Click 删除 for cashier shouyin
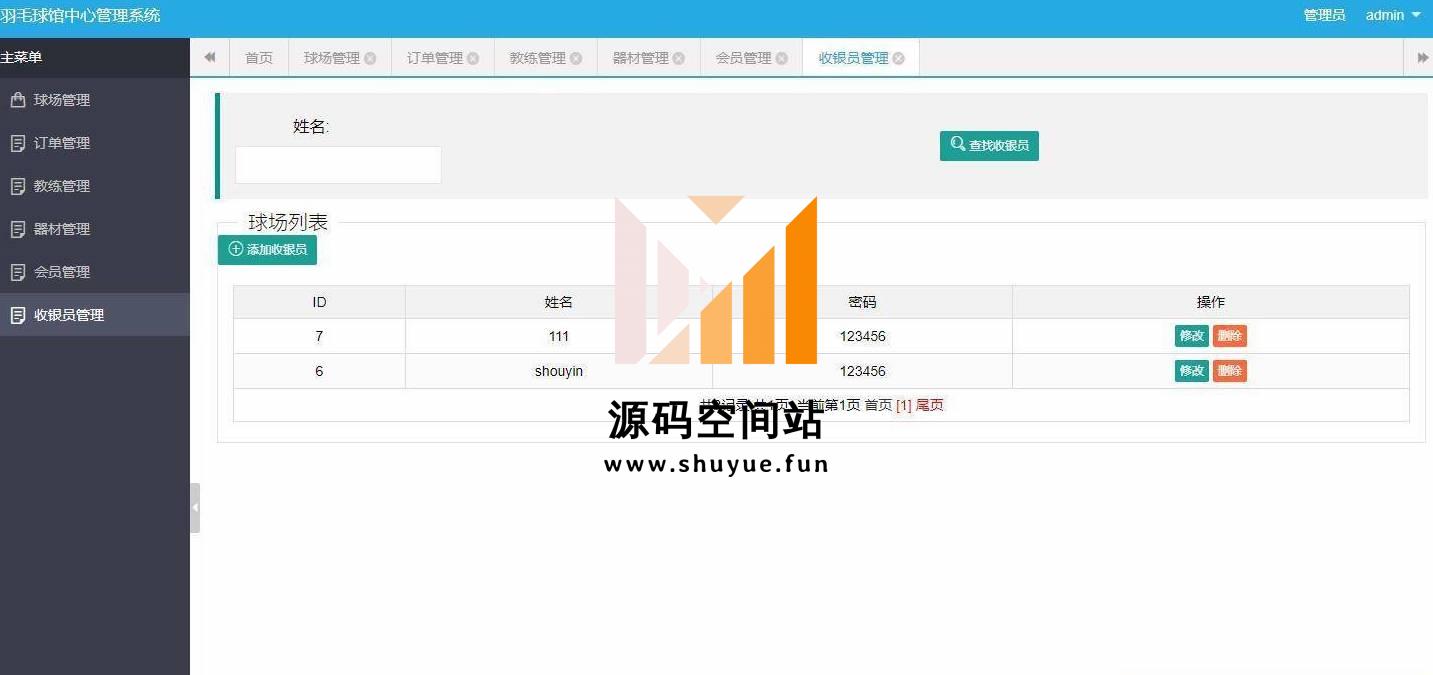 (1230, 371)
